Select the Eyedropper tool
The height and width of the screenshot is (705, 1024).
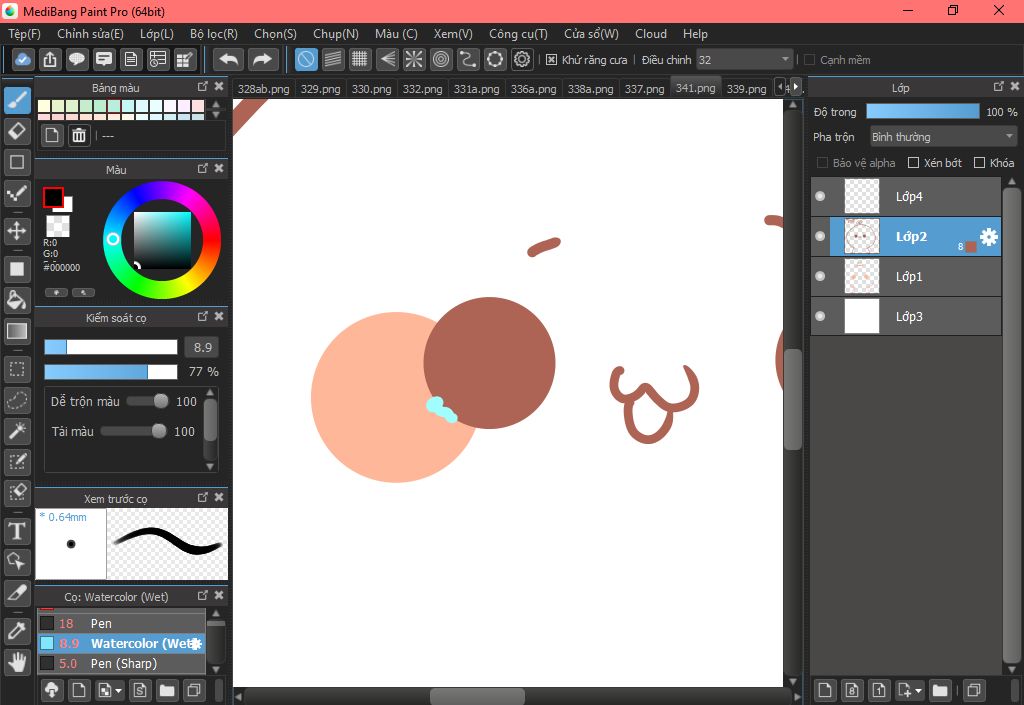[x=17, y=631]
